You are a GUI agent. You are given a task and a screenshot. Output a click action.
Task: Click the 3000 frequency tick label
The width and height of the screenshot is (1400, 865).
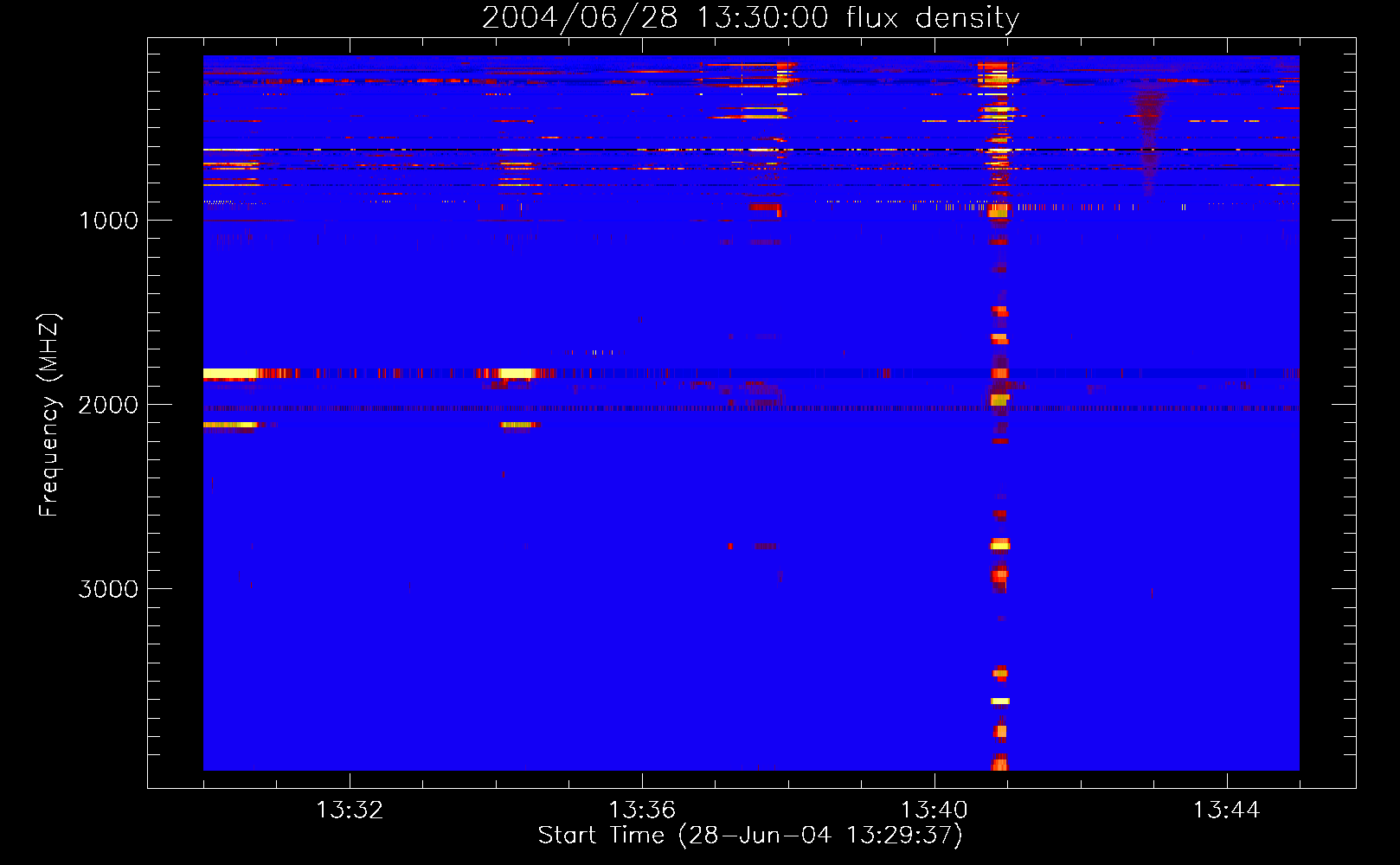click(109, 589)
